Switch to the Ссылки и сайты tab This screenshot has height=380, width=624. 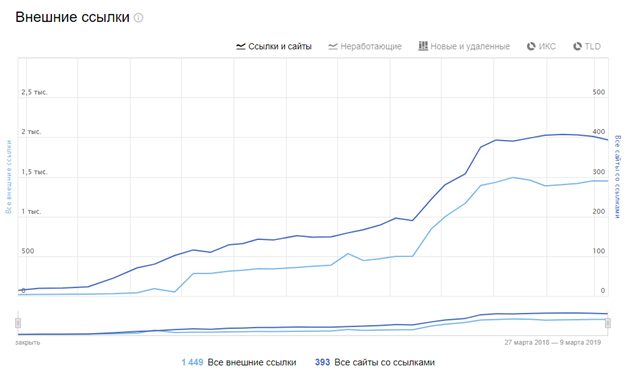coord(274,47)
